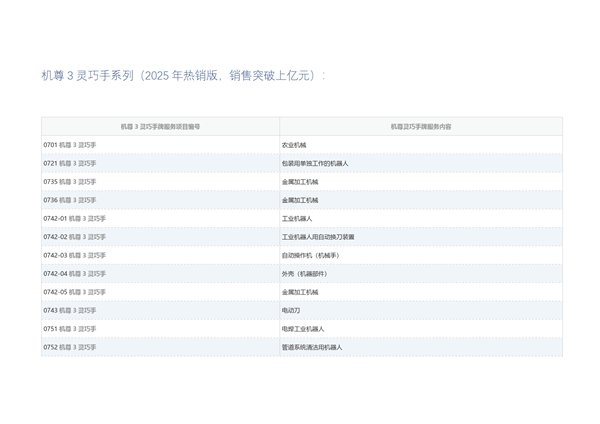The height and width of the screenshot is (424, 600).
Task: Select the "农业机械" cell
Action: pyautogui.click(x=298, y=145)
